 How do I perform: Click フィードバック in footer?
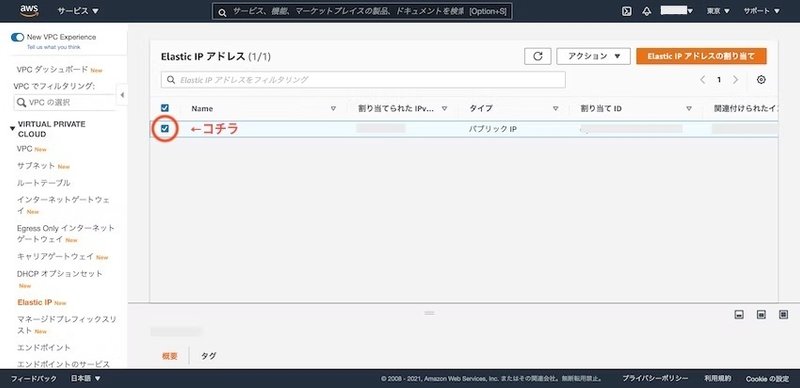[34, 379]
